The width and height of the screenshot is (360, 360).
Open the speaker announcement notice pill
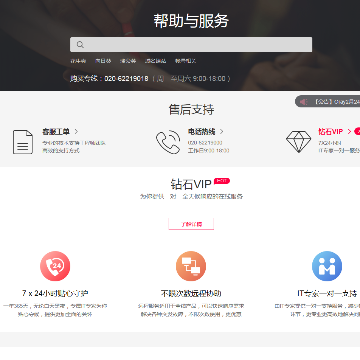(328, 101)
